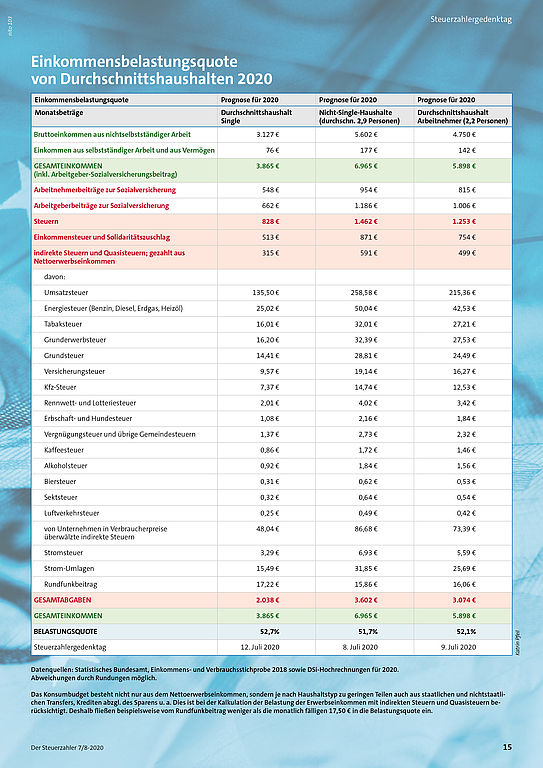543x768 pixels.
Task: Click the value '24,49 €' for Grundsteuer
Action: (465, 356)
